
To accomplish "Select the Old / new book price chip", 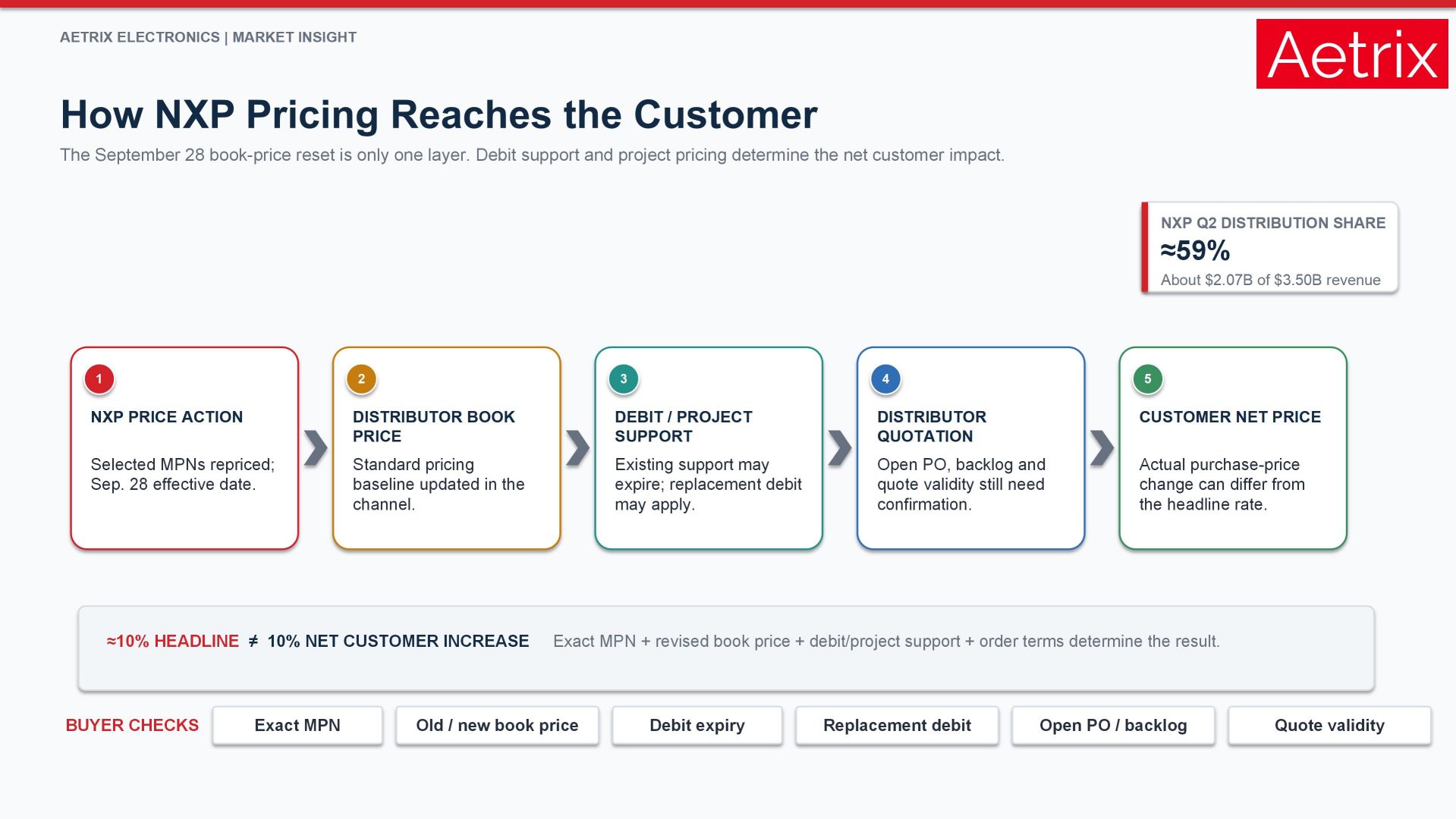I will tap(497, 726).
